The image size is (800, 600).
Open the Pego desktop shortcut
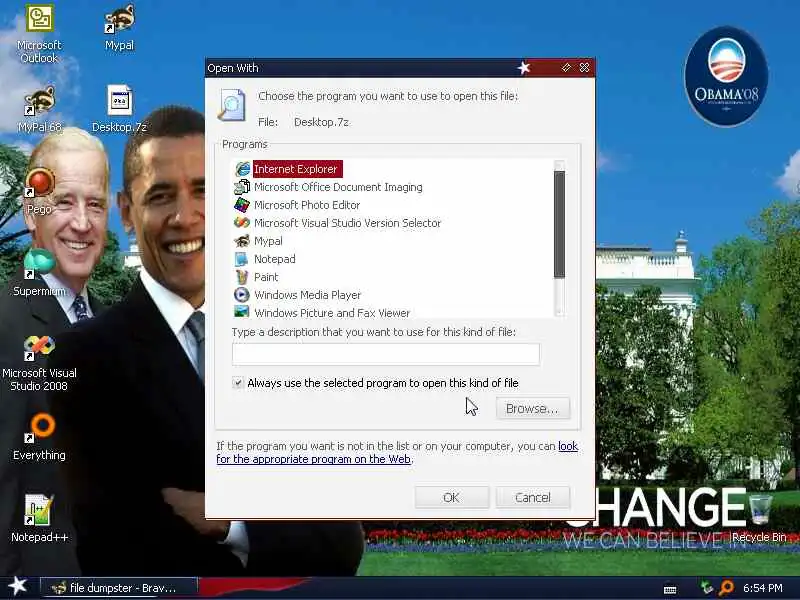click(x=39, y=192)
